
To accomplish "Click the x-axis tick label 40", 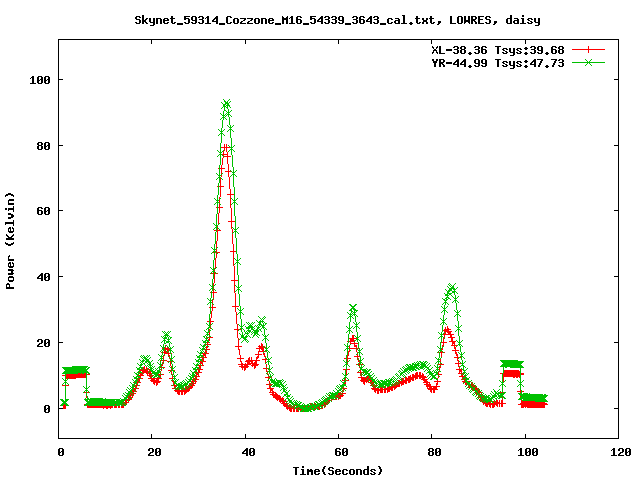I will [x=248, y=452].
